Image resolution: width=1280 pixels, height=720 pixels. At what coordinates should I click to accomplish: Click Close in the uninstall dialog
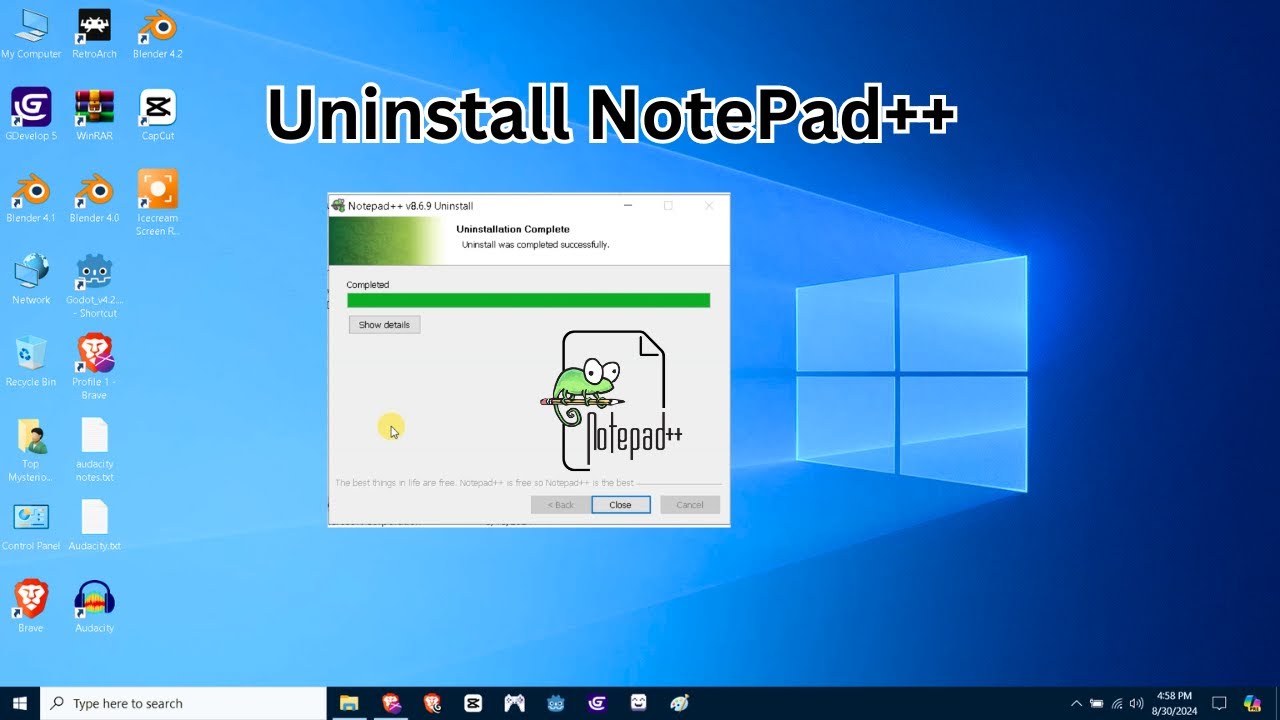[x=620, y=505]
